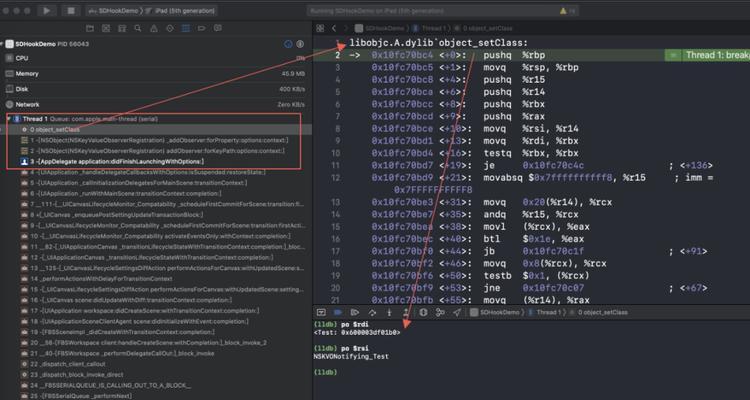Select frame 2 addObserver:forKeyPath:options:context:
Screen dimensions: 750x400
coord(156,151)
